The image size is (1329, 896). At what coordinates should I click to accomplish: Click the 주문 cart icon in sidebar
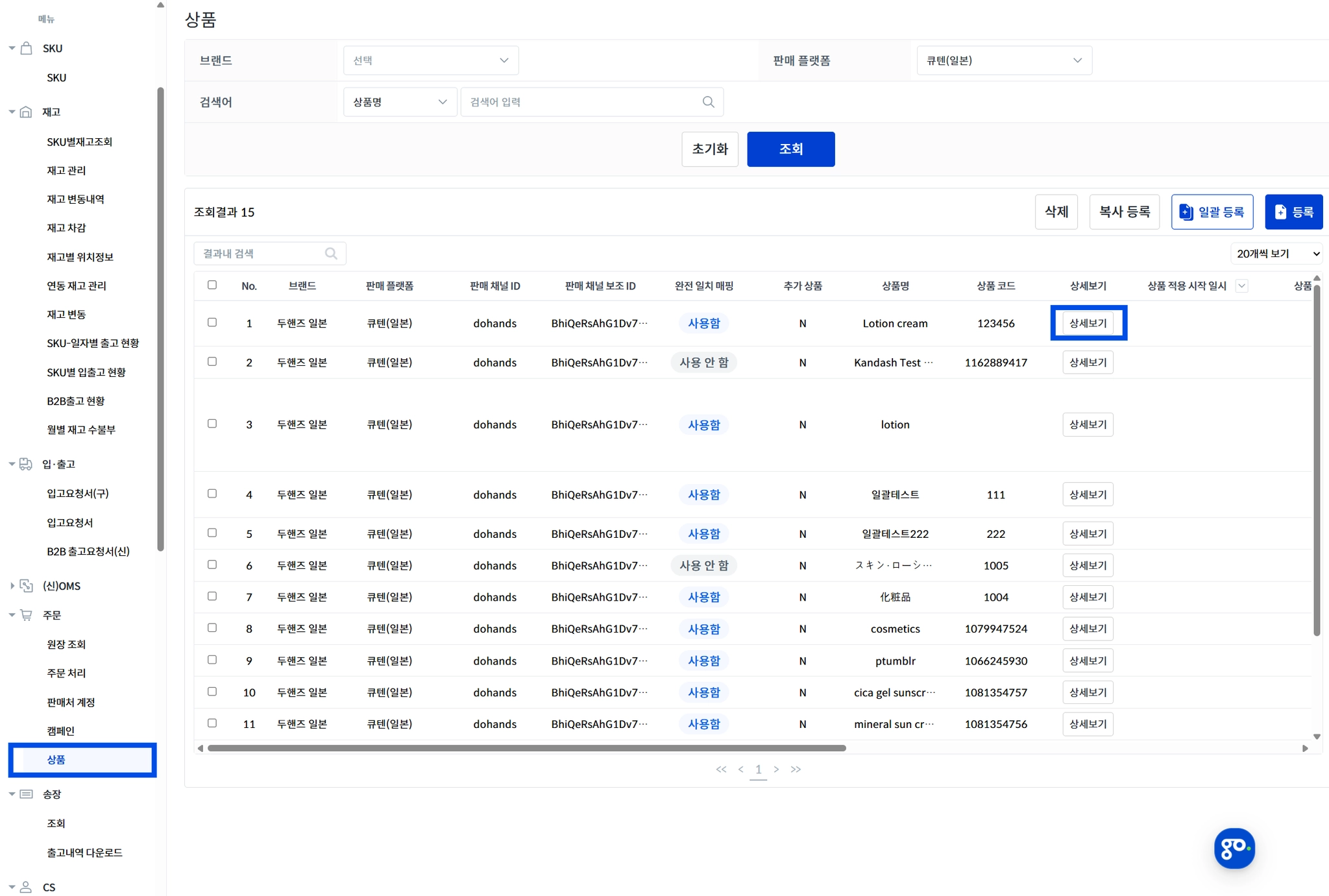click(27, 615)
